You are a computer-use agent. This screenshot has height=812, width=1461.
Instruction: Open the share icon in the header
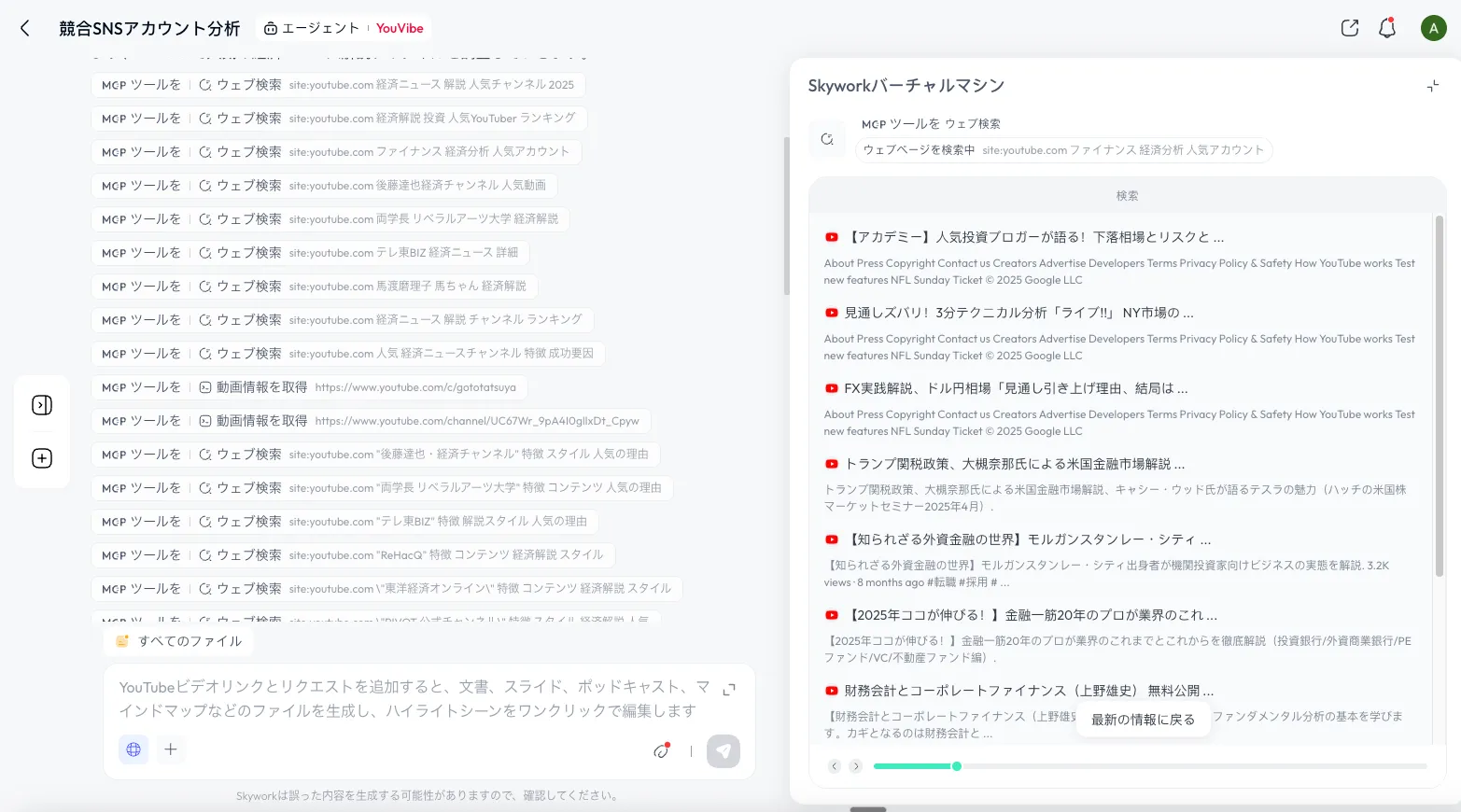(x=1349, y=28)
